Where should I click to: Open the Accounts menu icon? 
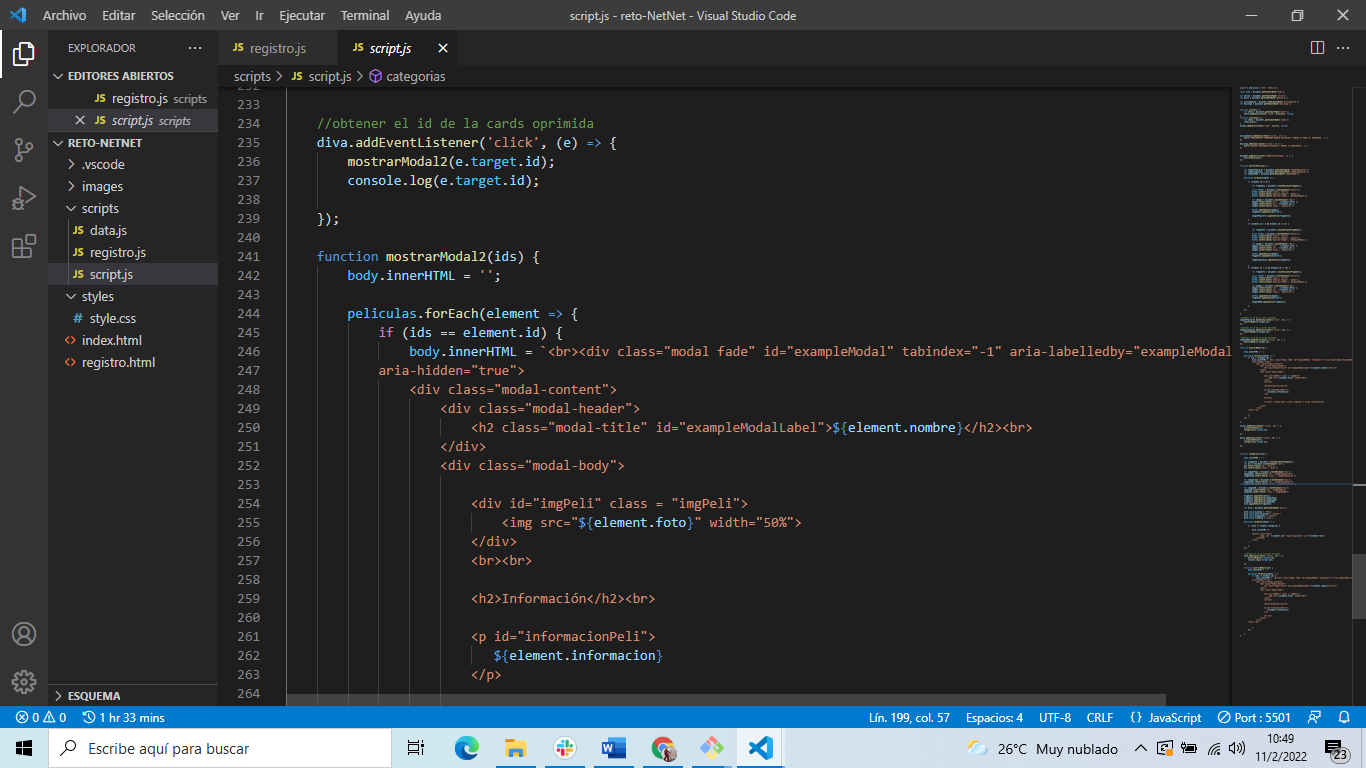coord(24,634)
